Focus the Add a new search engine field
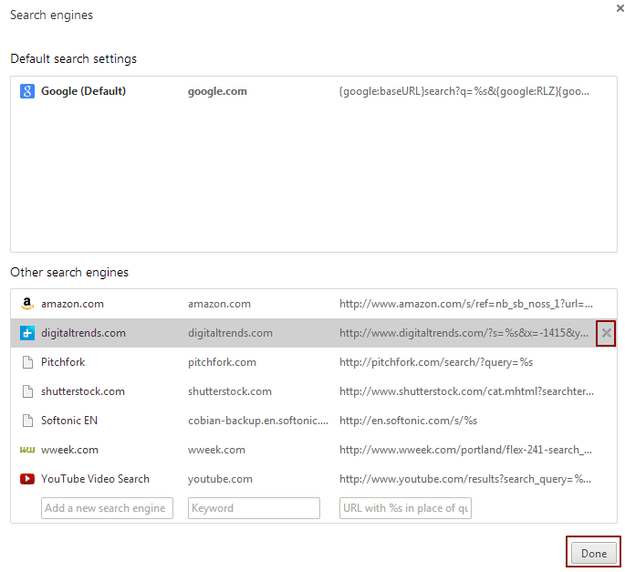 (x=107, y=508)
